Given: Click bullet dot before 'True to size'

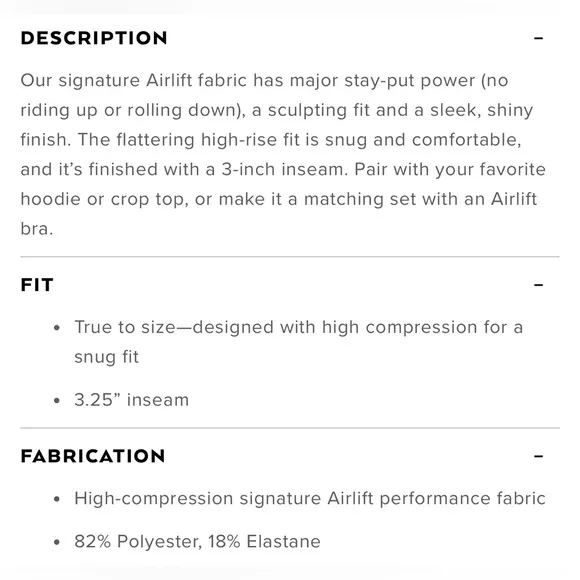Looking at the screenshot, I should (x=57, y=328).
